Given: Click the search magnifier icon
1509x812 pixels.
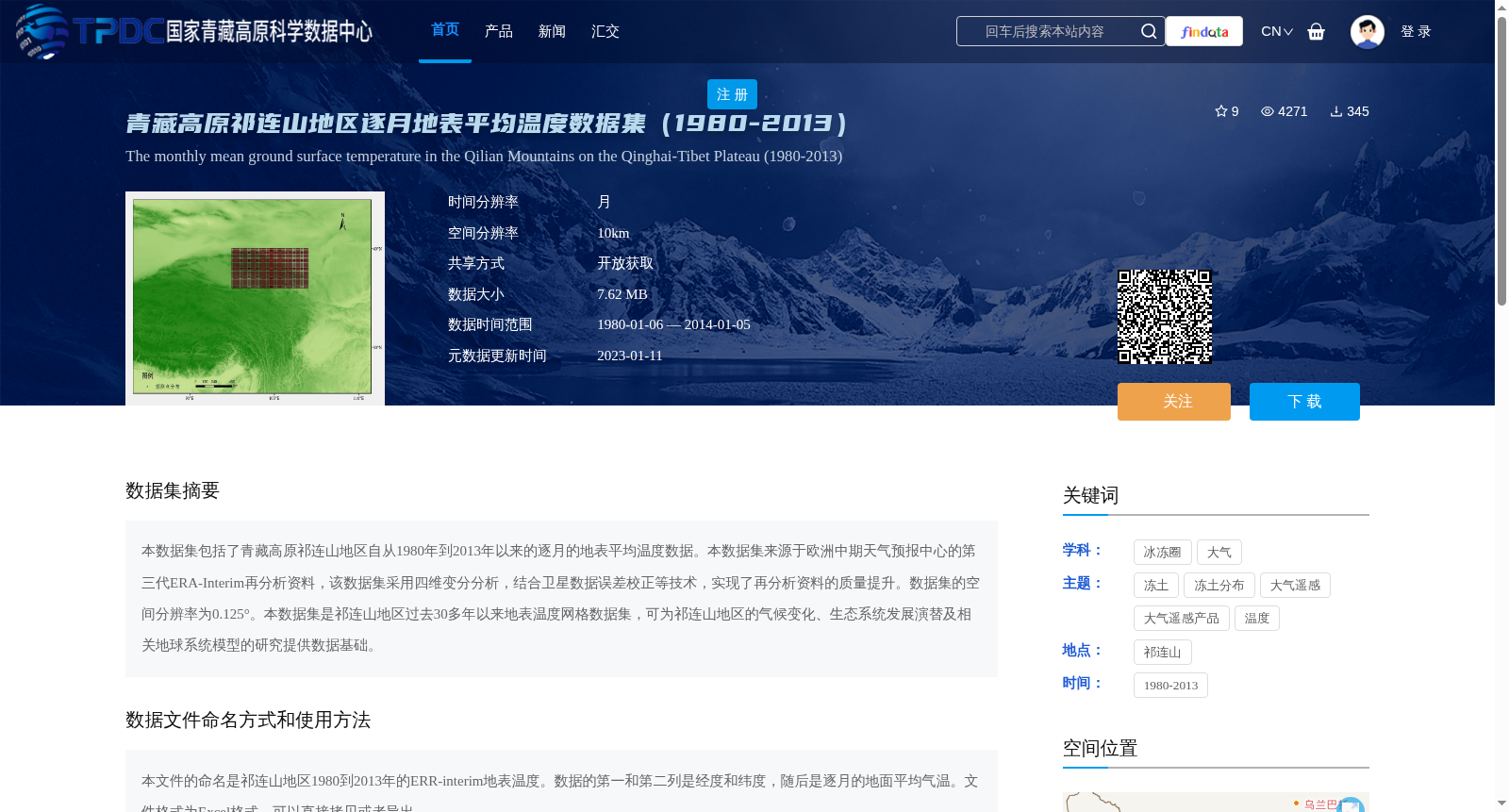Looking at the screenshot, I should click(x=1149, y=31).
